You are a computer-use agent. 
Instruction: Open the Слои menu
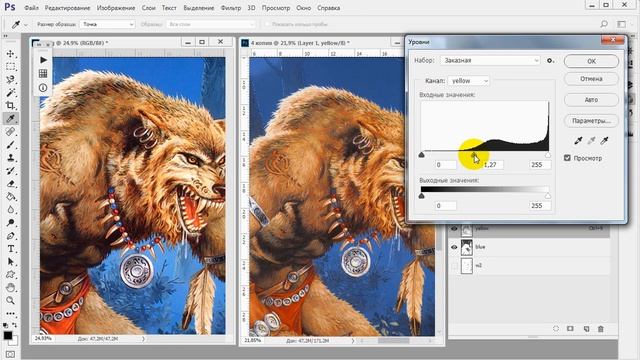coord(149,8)
